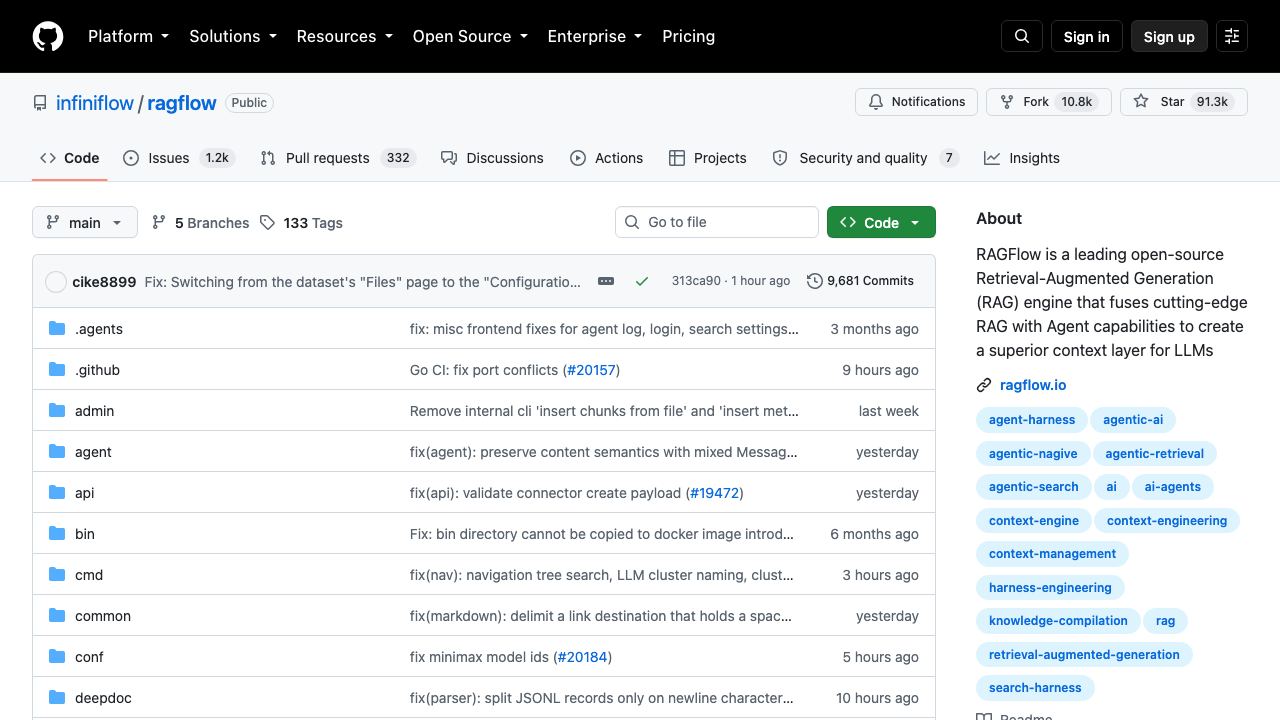Click the Go to file search field

click(717, 222)
